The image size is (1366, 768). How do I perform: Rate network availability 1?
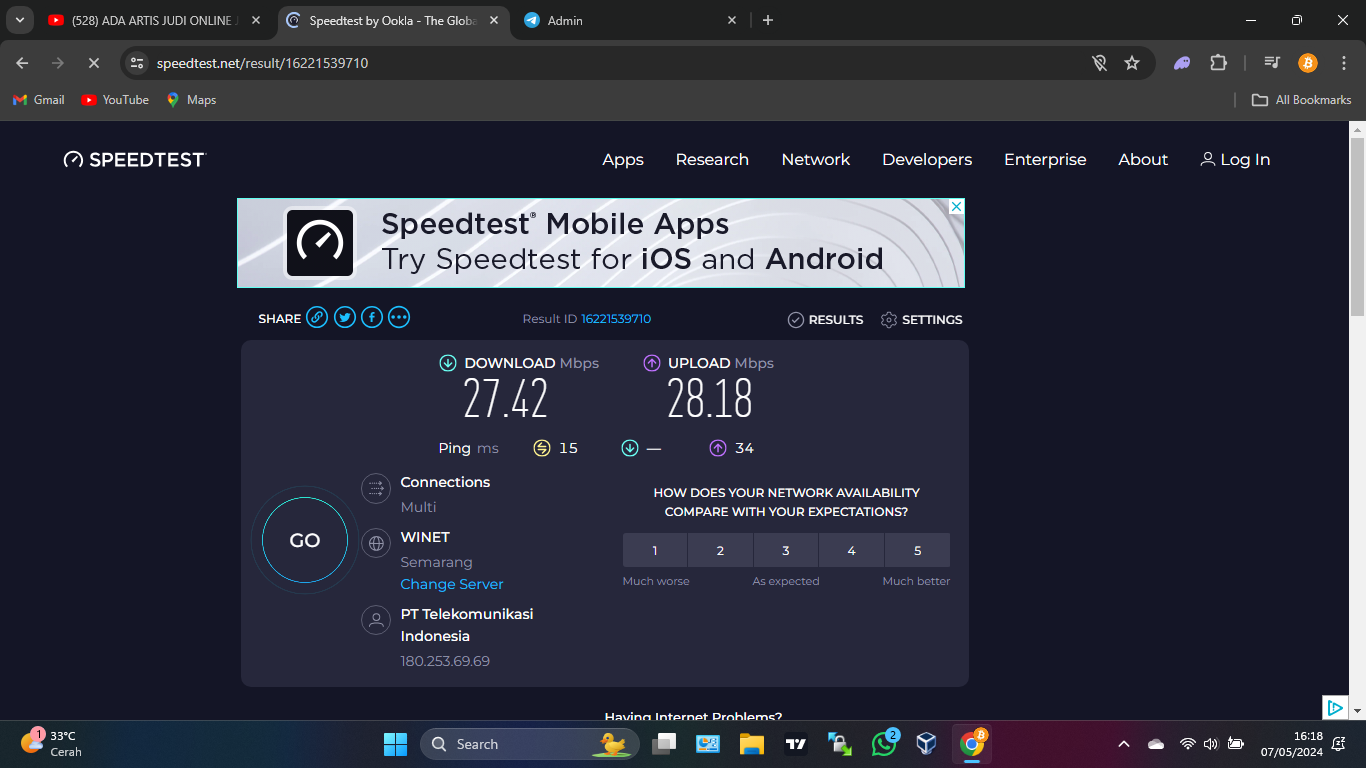tap(655, 550)
